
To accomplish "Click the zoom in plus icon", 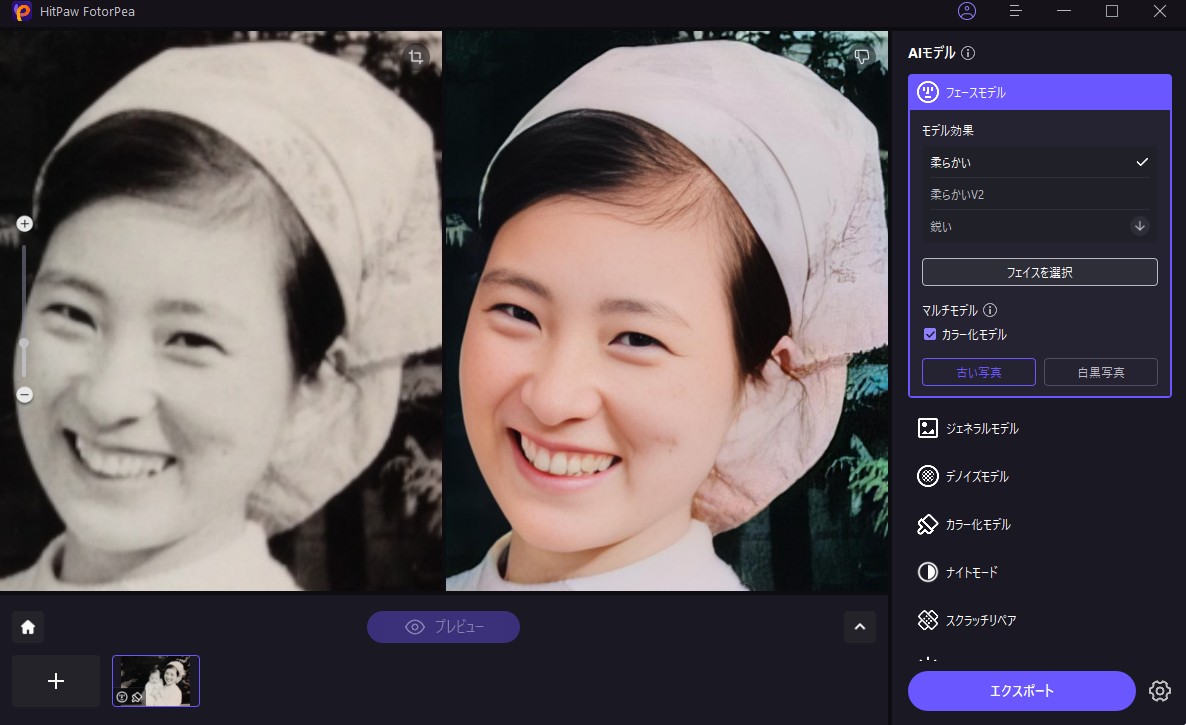I will click(25, 224).
